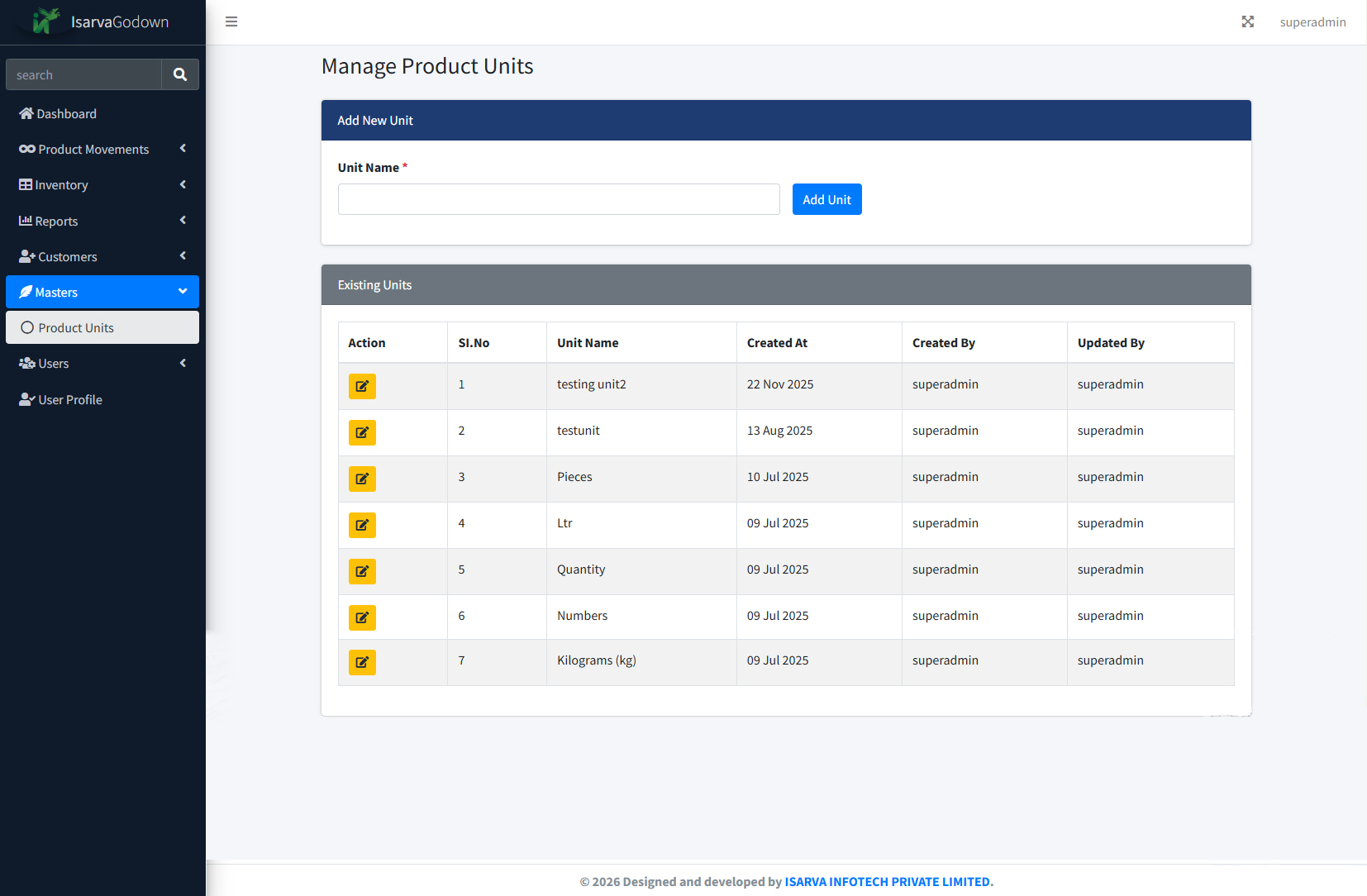Edit the testunit row

click(362, 432)
